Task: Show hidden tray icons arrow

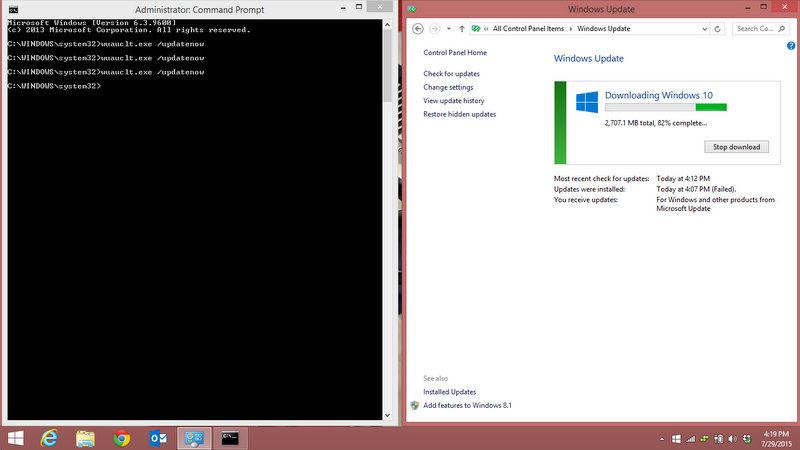Action: point(662,439)
